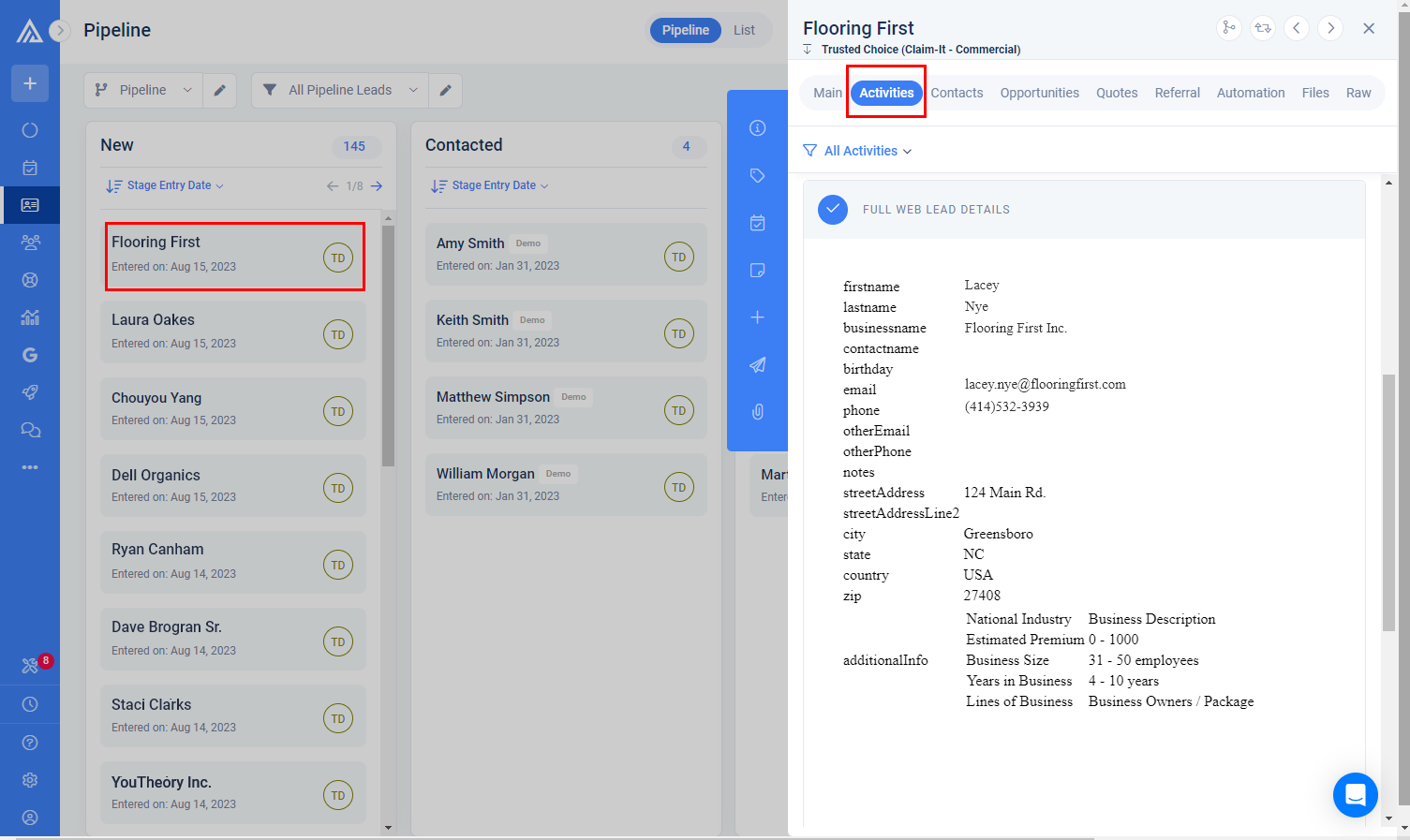Open the Quotes tab

(x=1118, y=93)
